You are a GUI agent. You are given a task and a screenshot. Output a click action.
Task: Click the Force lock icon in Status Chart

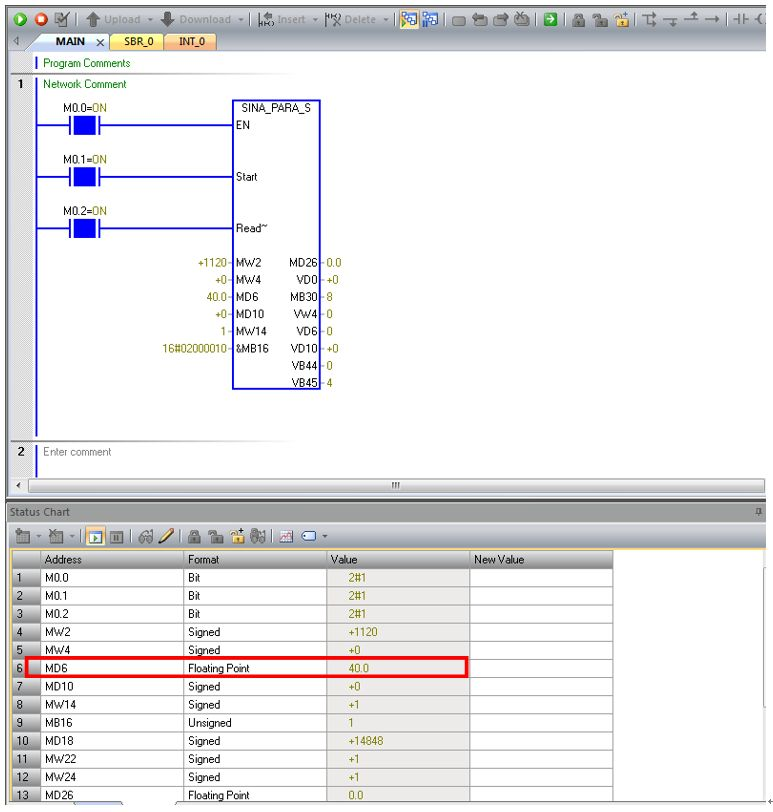(194, 536)
